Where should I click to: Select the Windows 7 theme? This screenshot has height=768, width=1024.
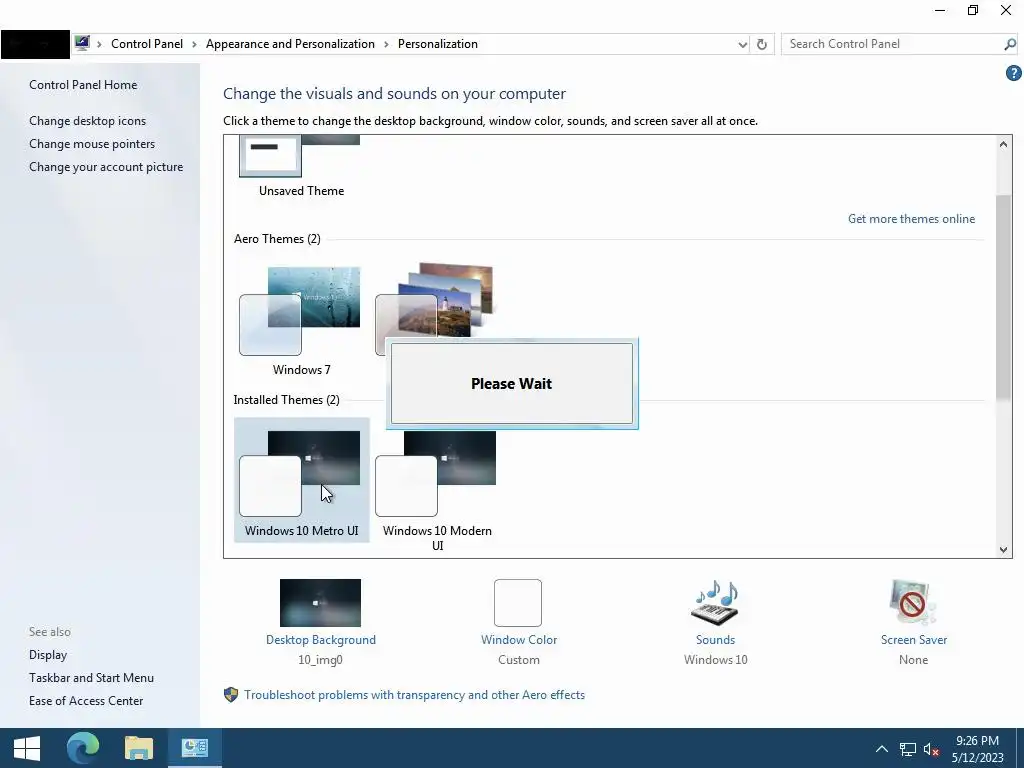(301, 320)
